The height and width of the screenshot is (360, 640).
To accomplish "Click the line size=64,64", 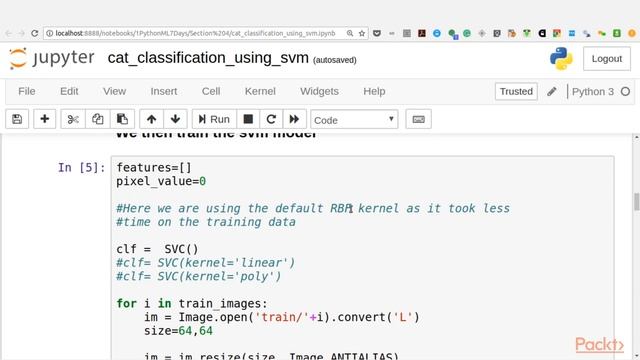I will pyautogui.click(x=178, y=331).
